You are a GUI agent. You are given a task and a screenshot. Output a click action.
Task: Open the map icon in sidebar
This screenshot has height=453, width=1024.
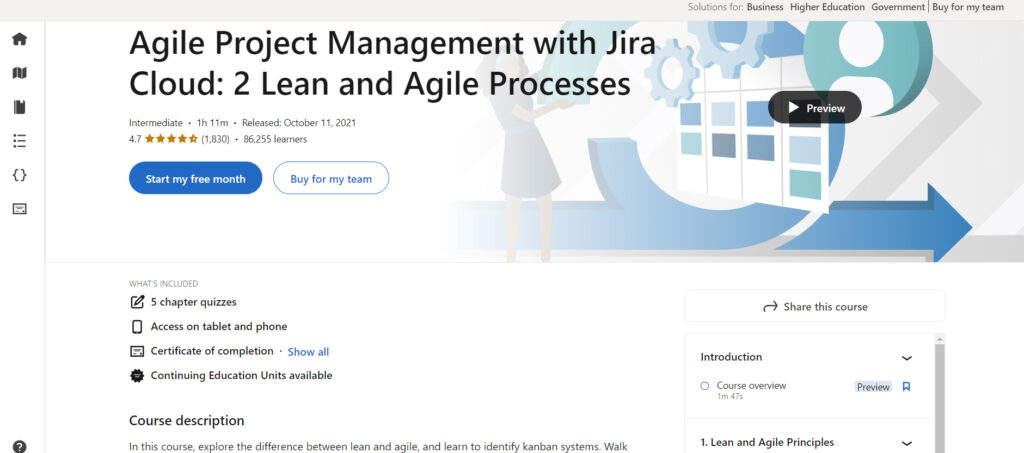(19, 73)
